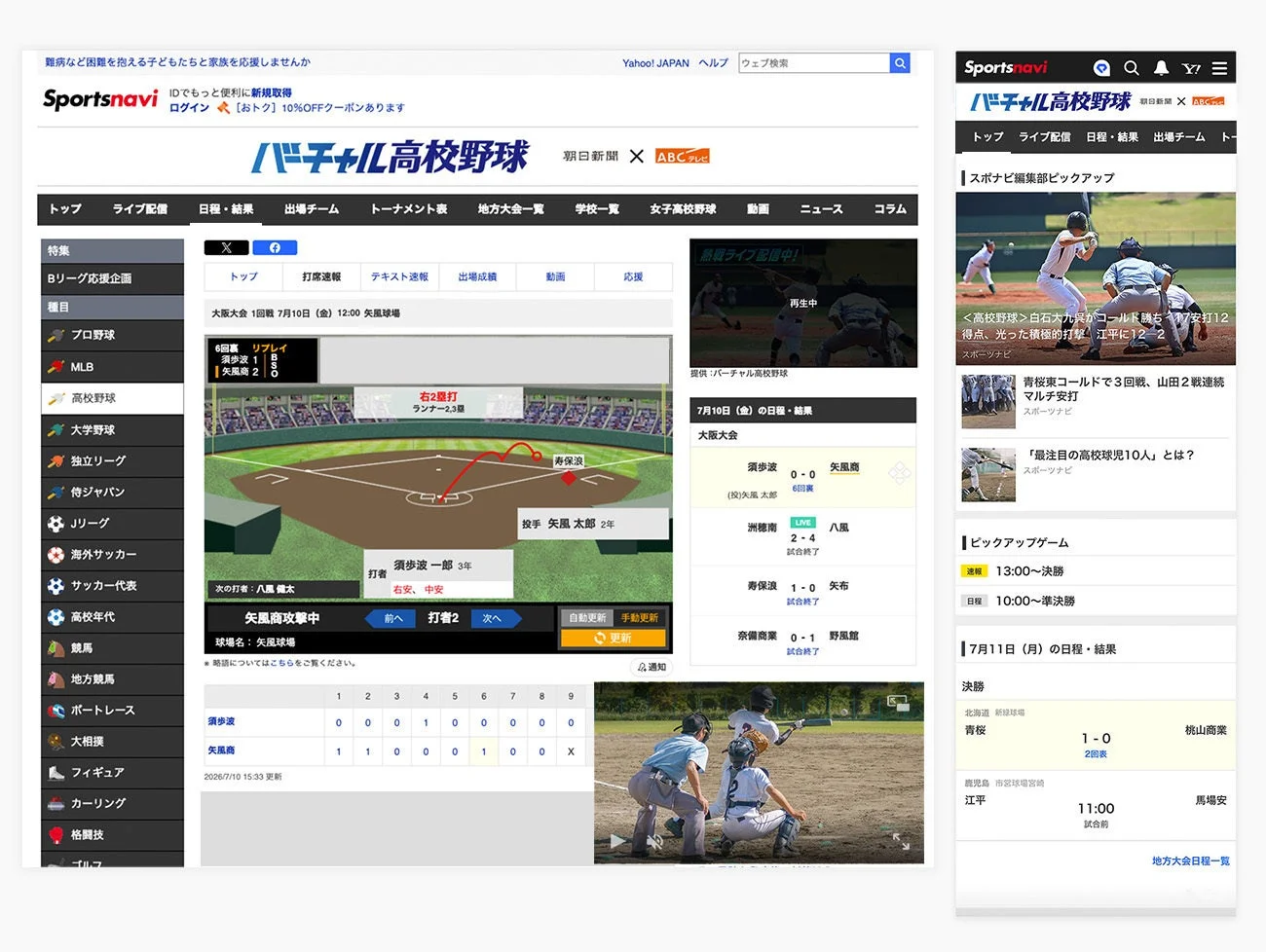Unmute the baseball video
Image resolution: width=1266 pixels, height=952 pixels.
(655, 841)
